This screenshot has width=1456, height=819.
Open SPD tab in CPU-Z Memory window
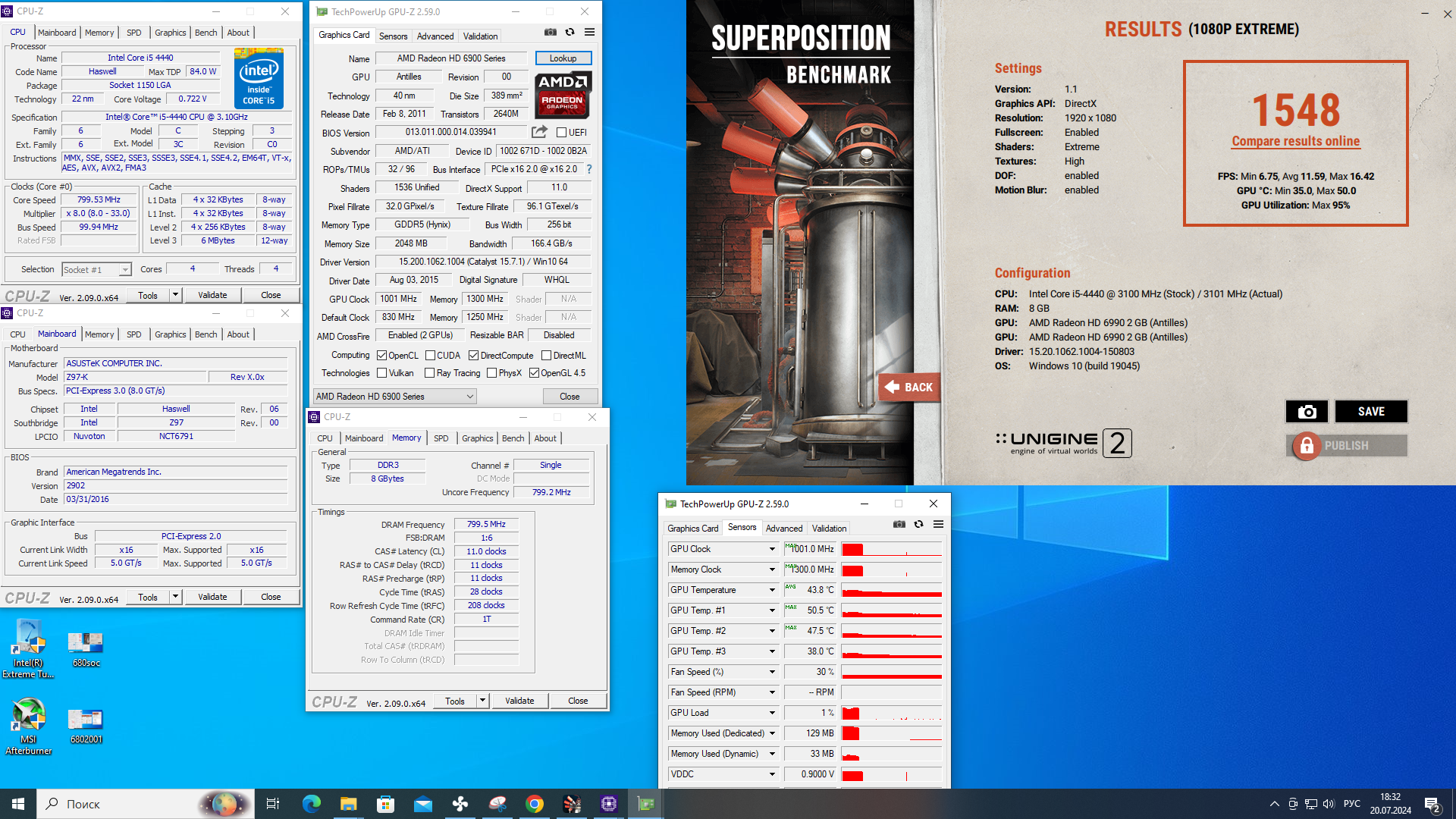point(441,438)
